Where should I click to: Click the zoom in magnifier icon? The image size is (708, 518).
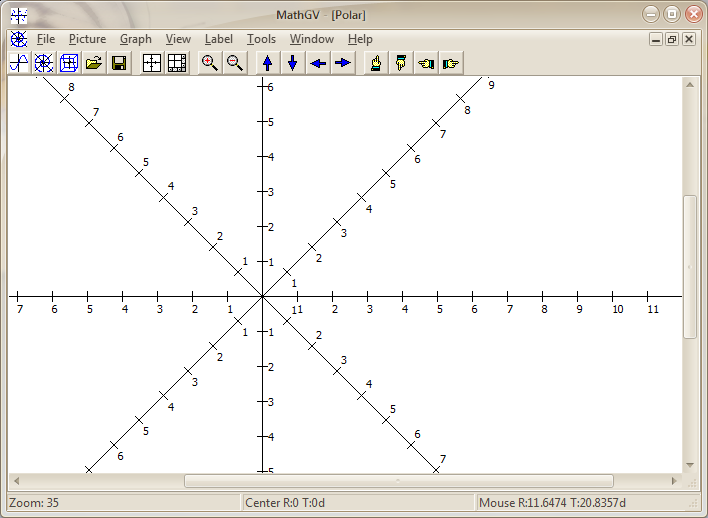(209, 63)
